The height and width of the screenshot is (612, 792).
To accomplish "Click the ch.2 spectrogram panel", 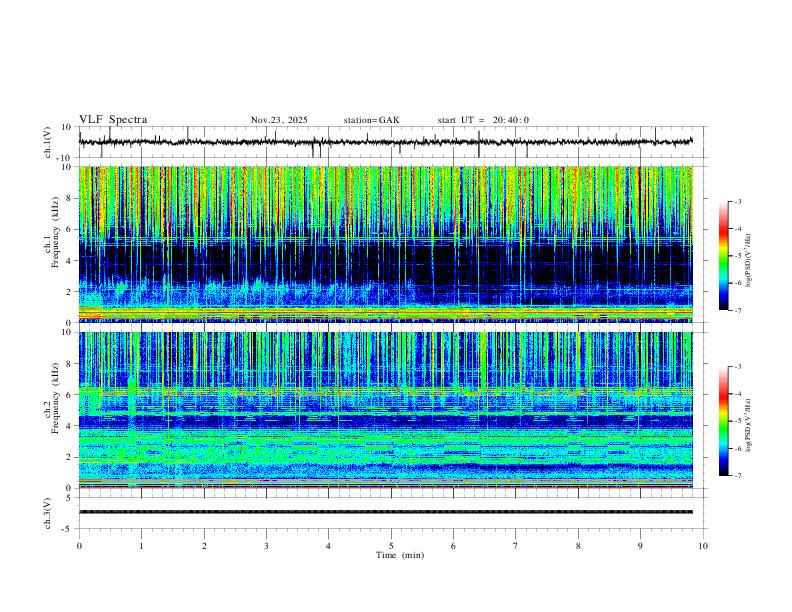I will click(386, 410).
